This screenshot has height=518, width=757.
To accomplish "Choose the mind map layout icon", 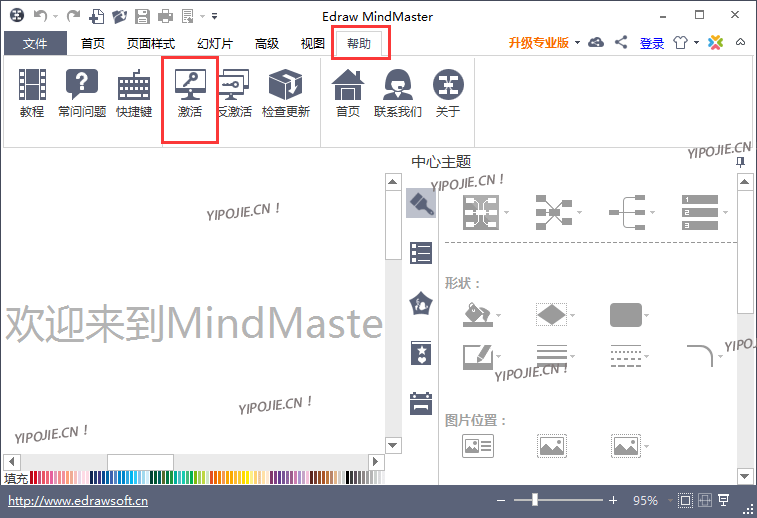I will pyautogui.click(x=481, y=212).
